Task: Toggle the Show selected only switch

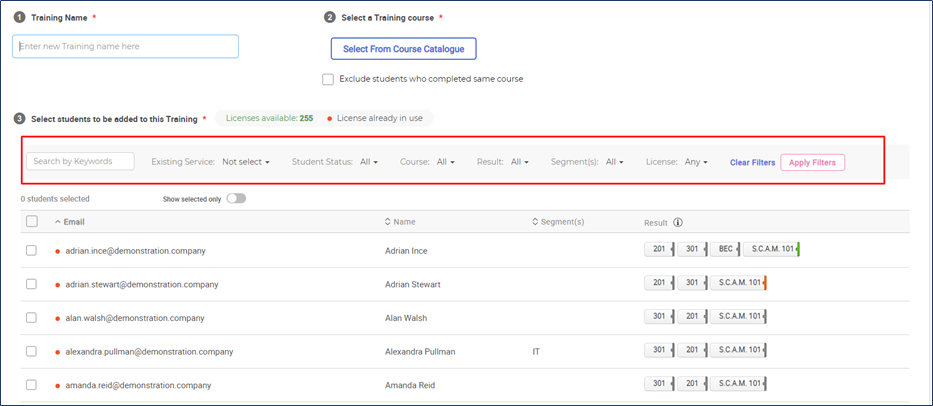Action: point(236,199)
